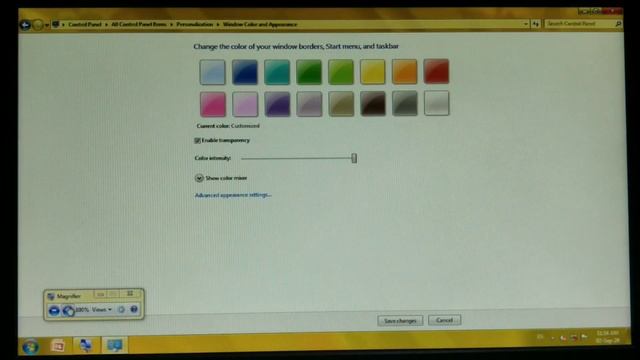Expand arrow after Personalization breadcrumb
The height and width of the screenshot is (360, 640).
[x=218, y=24]
